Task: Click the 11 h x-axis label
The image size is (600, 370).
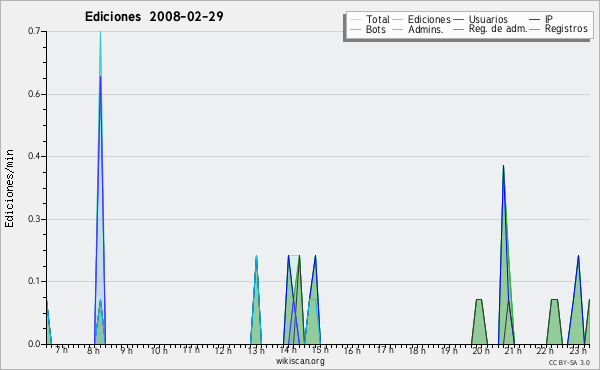Action: point(191,350)
